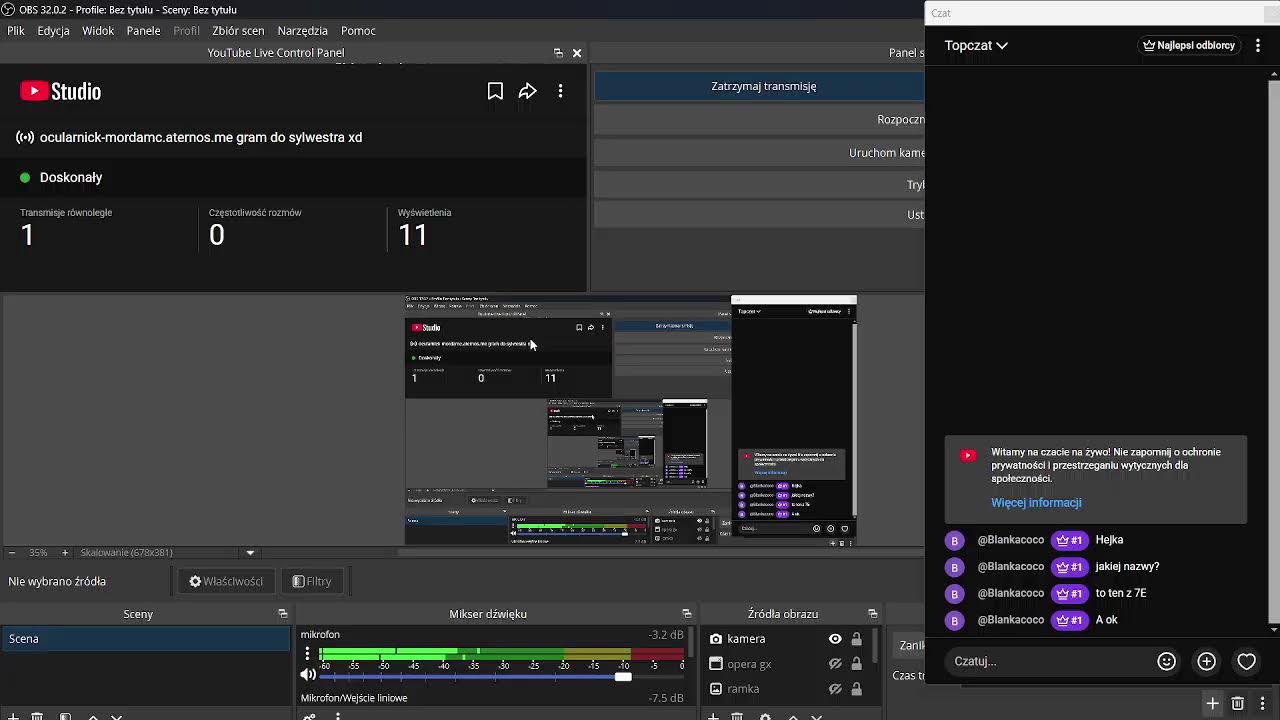Viewport: 1280px width, 720px height.
Task: Open the three-dot menu below the chat
Action: tap(1263, 704)
